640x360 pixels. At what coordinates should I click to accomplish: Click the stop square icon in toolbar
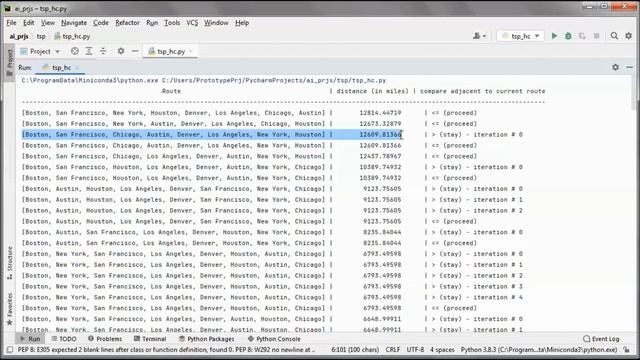pyautogui.click(x=596, y=36)
